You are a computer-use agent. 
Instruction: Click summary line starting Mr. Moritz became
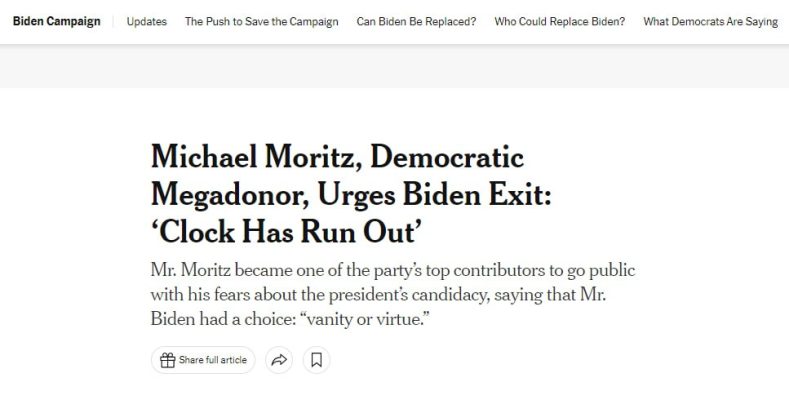392,270
